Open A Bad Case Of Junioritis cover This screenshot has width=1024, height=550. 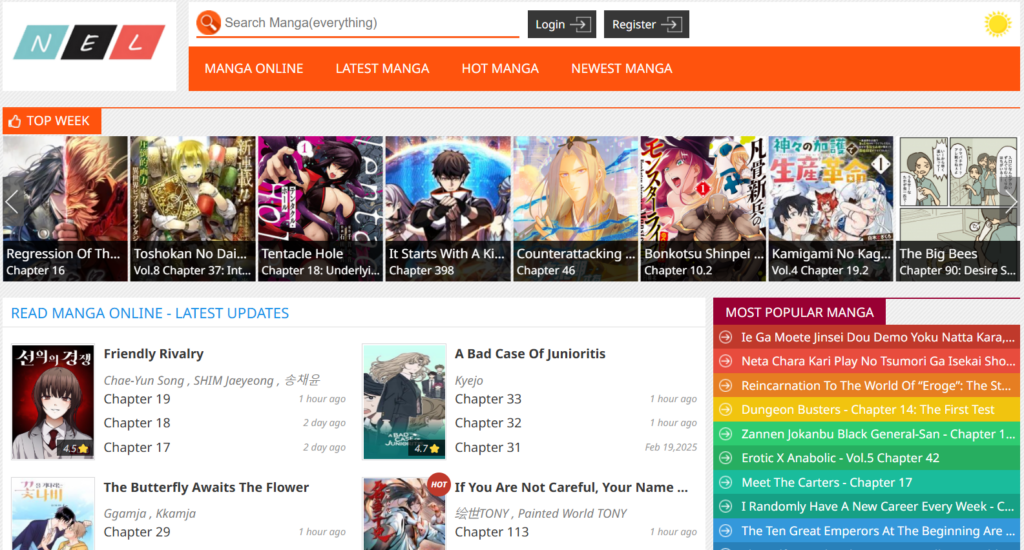point(404,402)
